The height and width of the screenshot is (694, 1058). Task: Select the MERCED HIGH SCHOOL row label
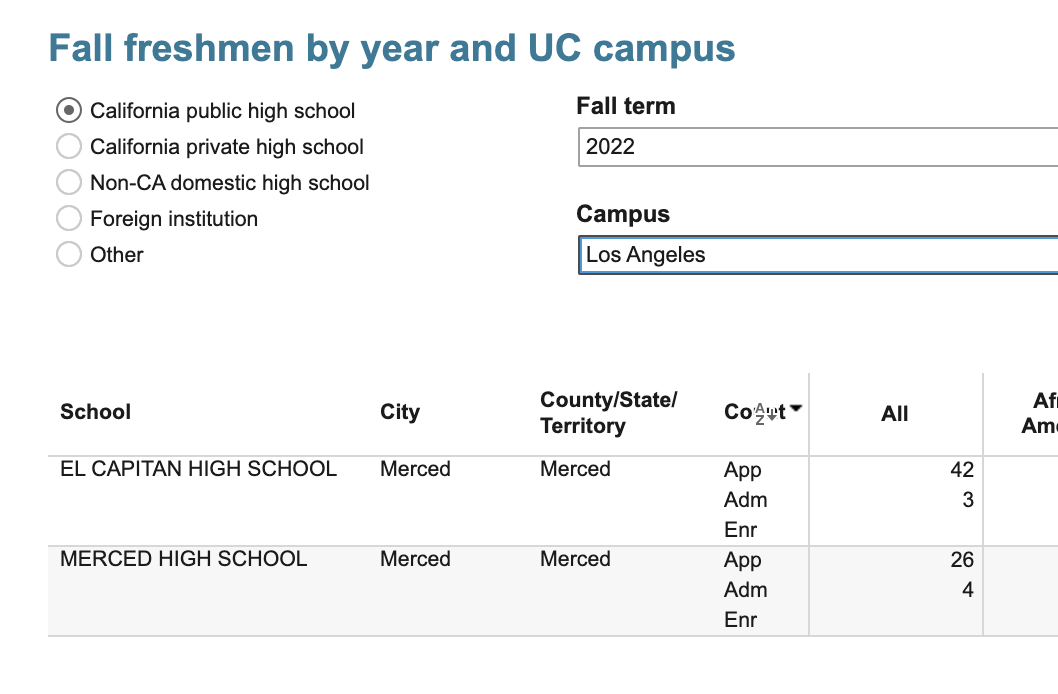(x=184, y=559)
